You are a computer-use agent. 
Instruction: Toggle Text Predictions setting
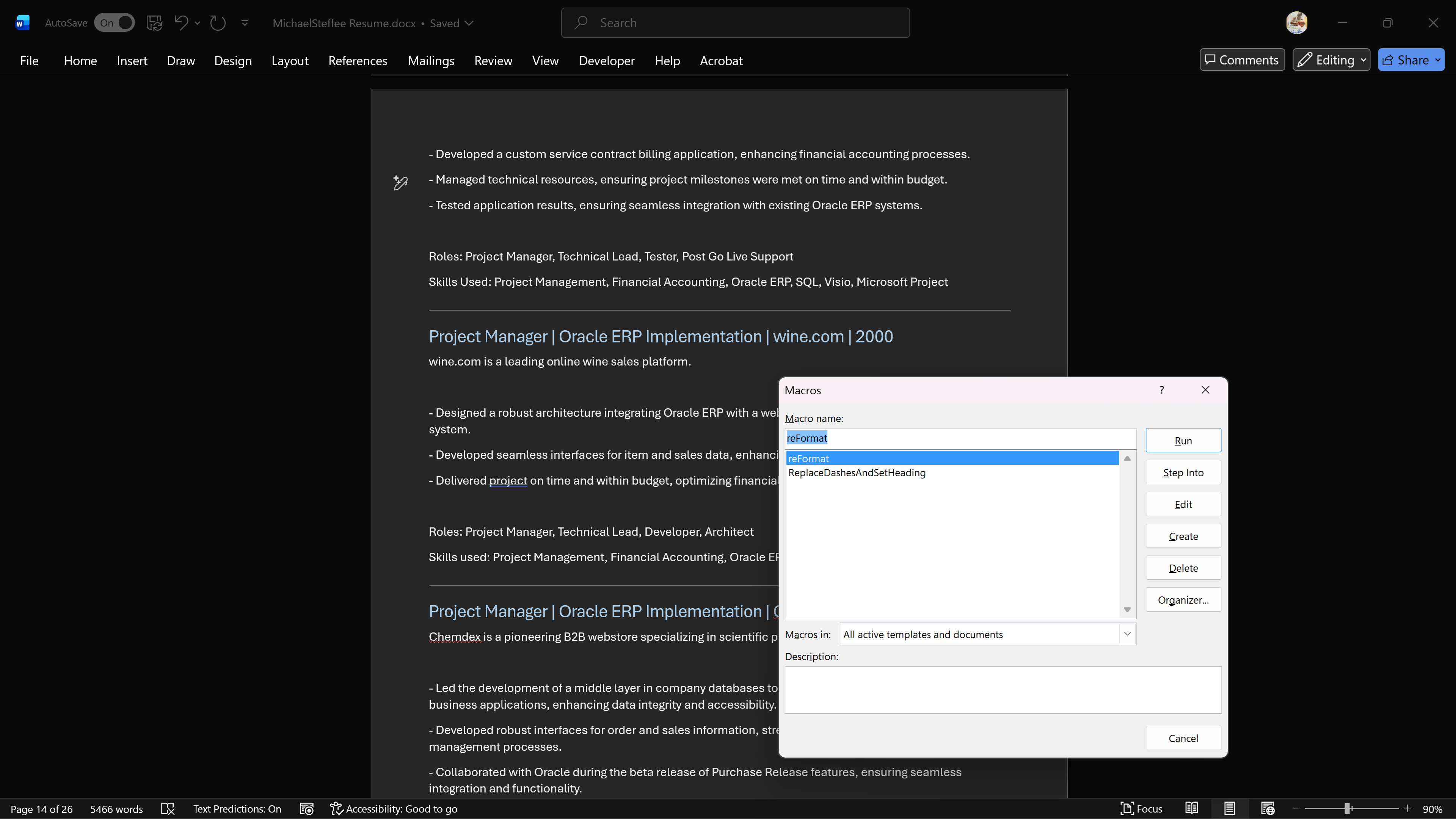pyautogui.click(x=237, y=809)
